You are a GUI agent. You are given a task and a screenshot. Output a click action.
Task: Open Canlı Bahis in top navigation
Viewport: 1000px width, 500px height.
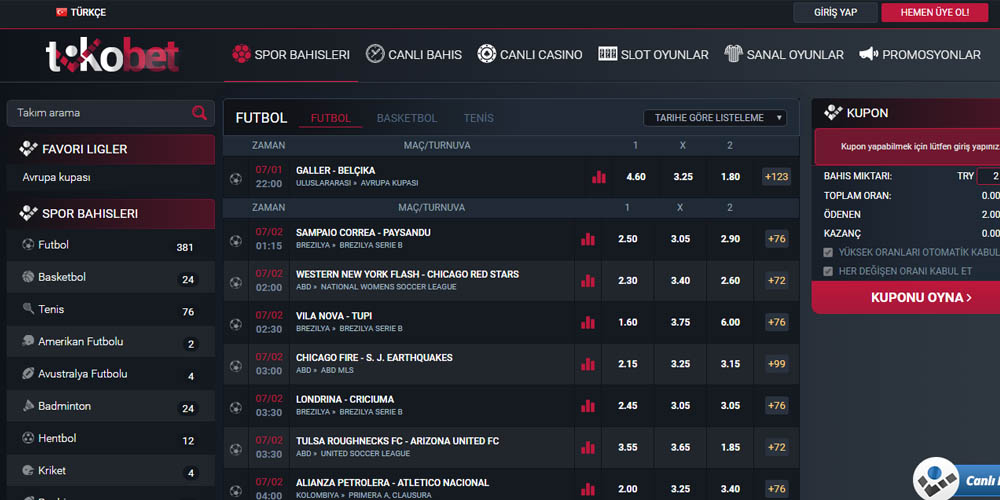click(414, 55)
